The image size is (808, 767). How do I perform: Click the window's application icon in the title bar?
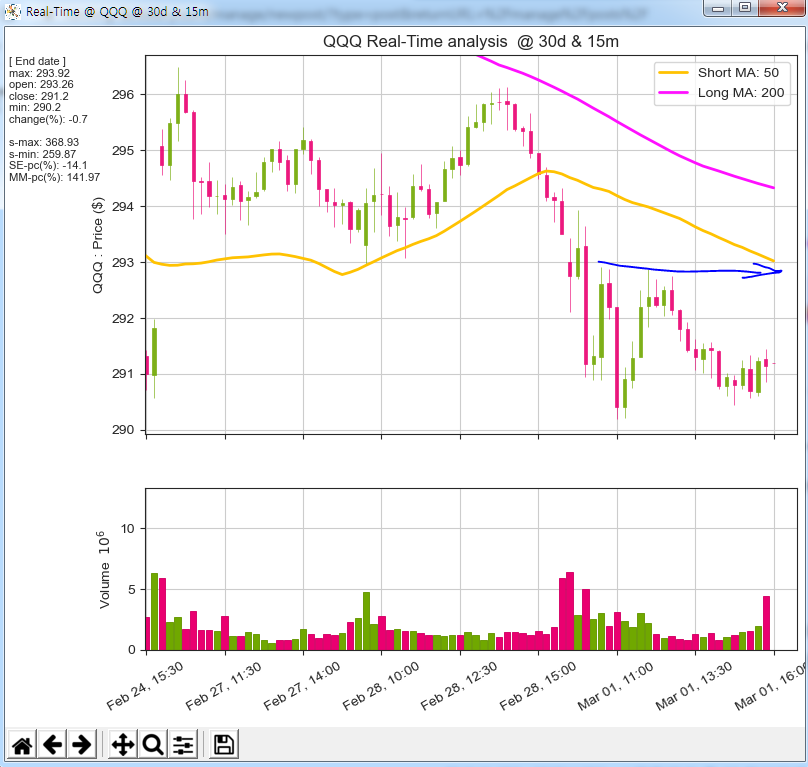click(12, 11)
